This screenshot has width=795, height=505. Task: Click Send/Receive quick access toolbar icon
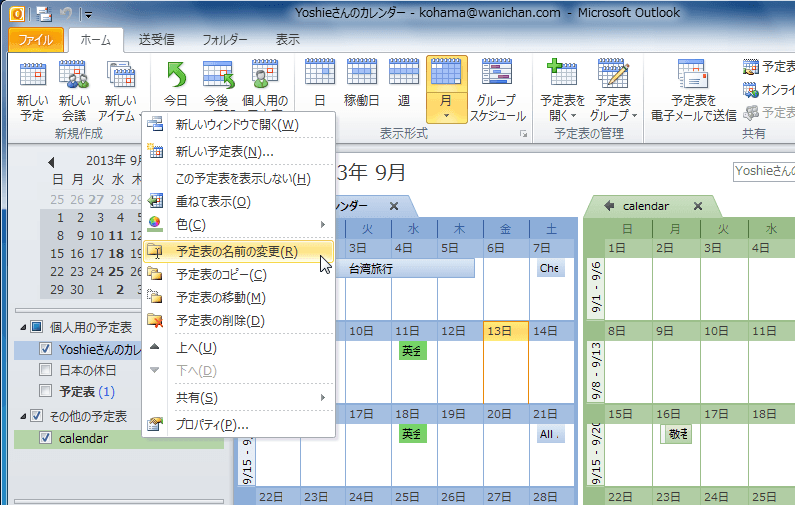[44, 14]
